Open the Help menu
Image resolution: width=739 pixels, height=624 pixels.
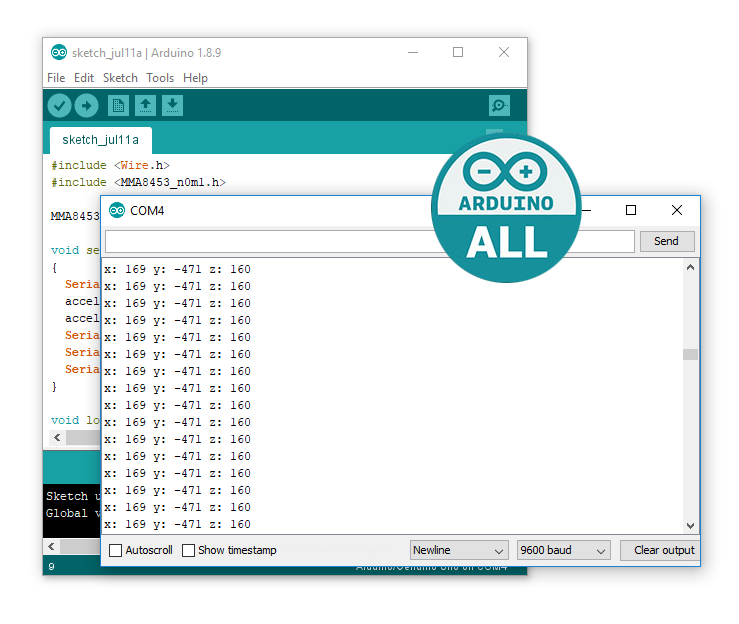[x=195, y=78]
